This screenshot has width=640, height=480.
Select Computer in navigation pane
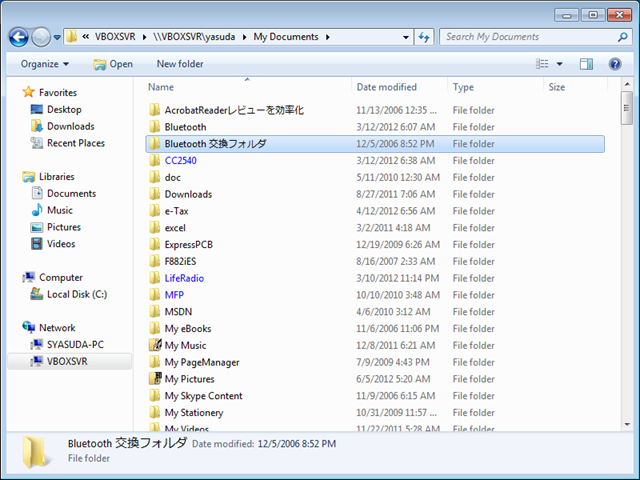[61, 278]
